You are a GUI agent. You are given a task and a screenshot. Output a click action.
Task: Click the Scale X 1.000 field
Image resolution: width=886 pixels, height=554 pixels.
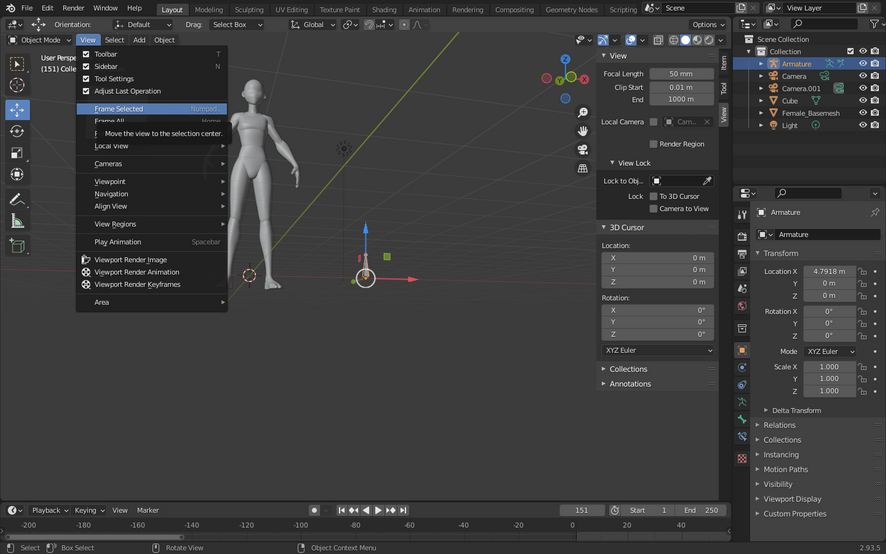(829, 367)
